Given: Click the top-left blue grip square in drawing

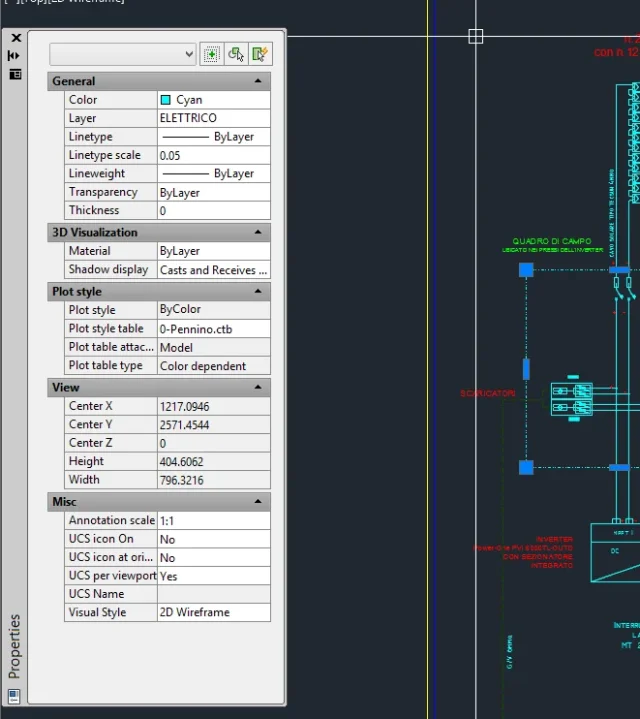Looking at the screenshot, I should click(526, 270).
